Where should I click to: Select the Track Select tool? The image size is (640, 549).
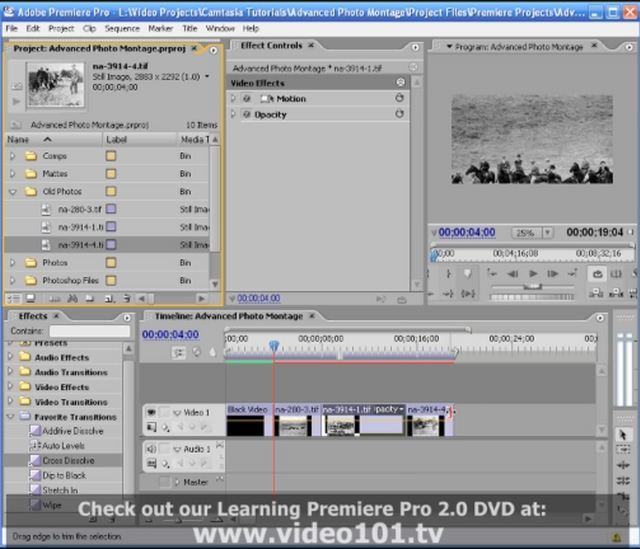tap(623, 450)
